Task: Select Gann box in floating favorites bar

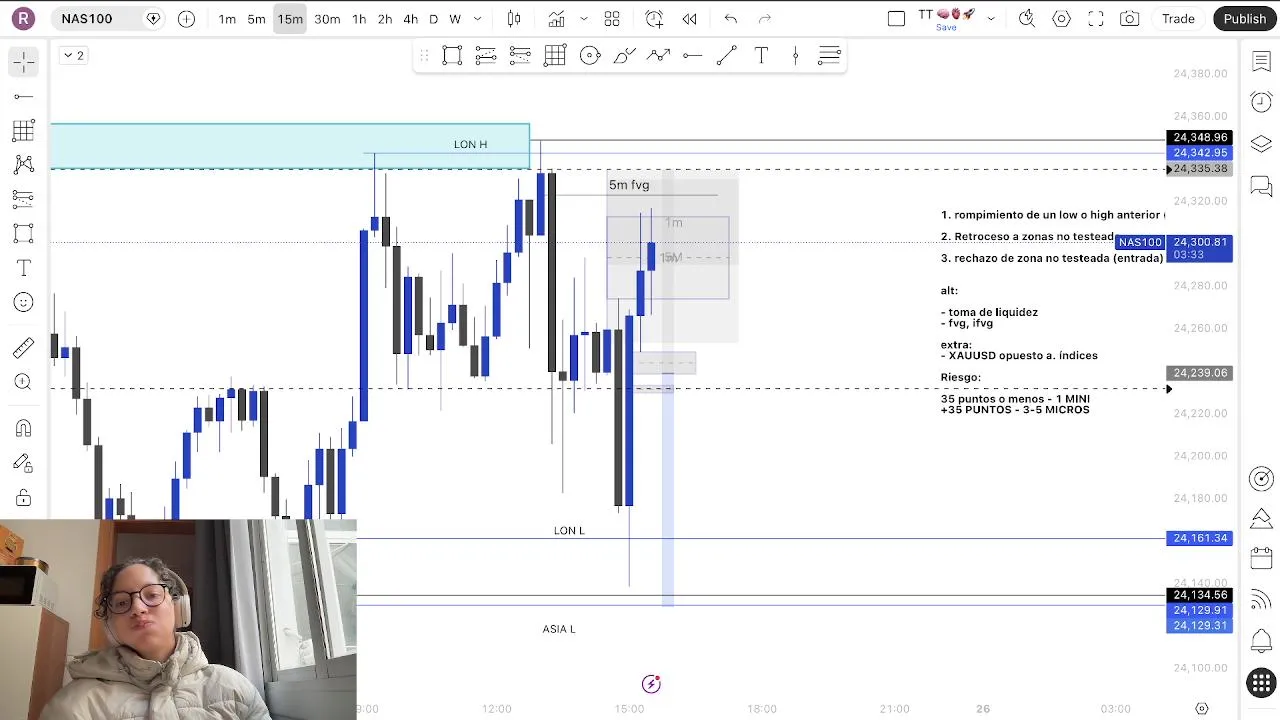Action: [555, 56]
